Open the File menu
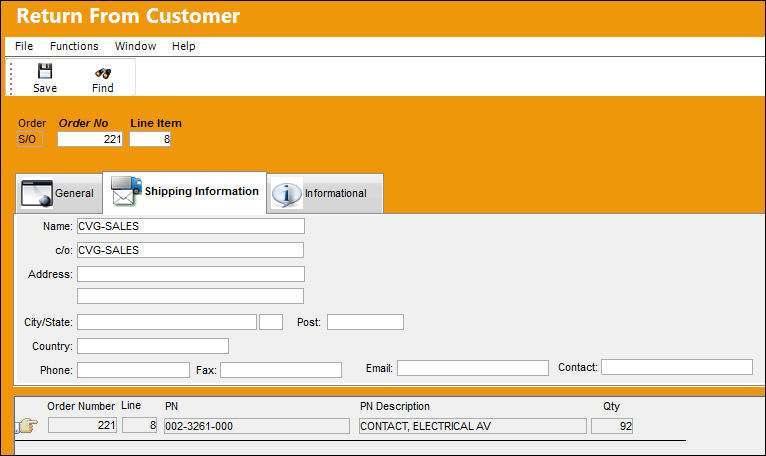Viewport: 766px width, 456px height. [x=24, y=46]
